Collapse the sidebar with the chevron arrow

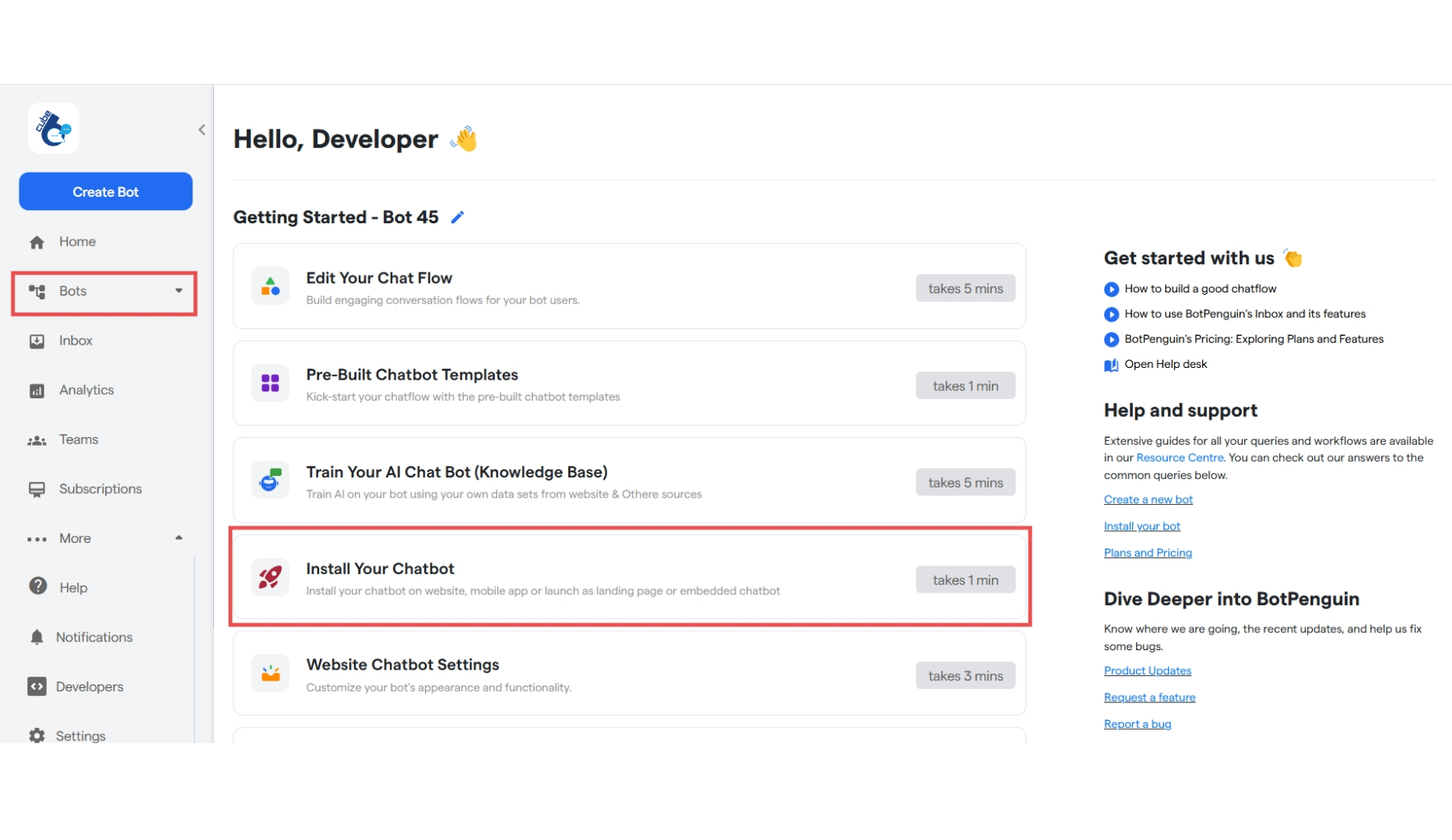(x=202, y=130)
